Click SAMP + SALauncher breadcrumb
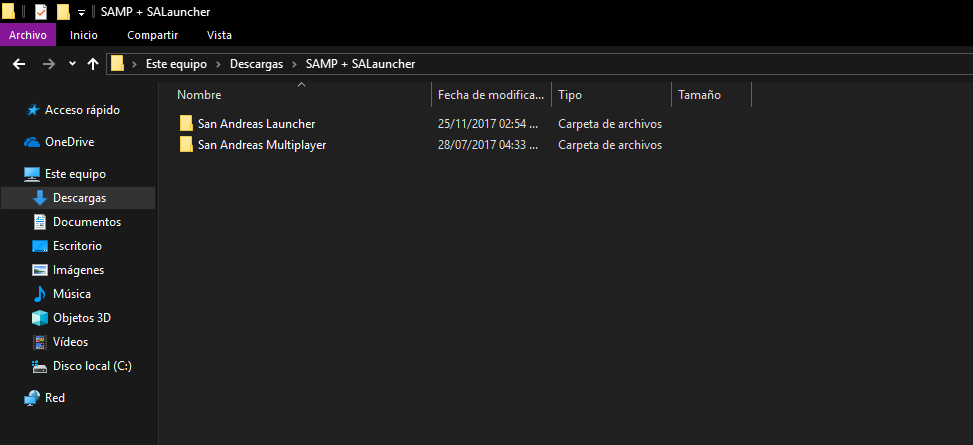The height and width of the screenshot is (445, 973). pos(361,64)
